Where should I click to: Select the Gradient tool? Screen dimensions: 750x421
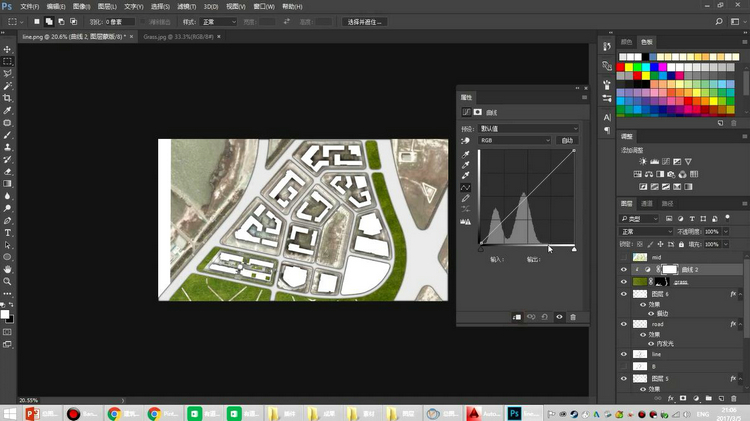7,184
